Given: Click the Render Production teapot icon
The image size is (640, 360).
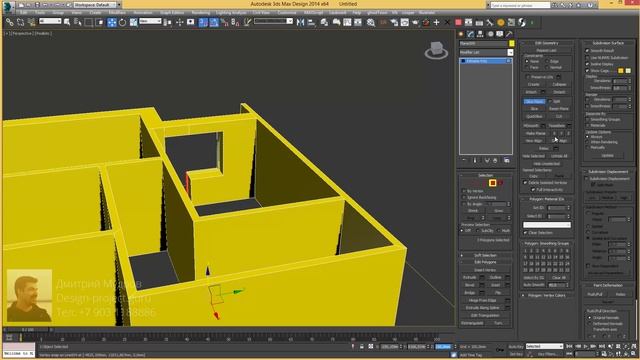Looking at the screenshot, I should 415,22.
